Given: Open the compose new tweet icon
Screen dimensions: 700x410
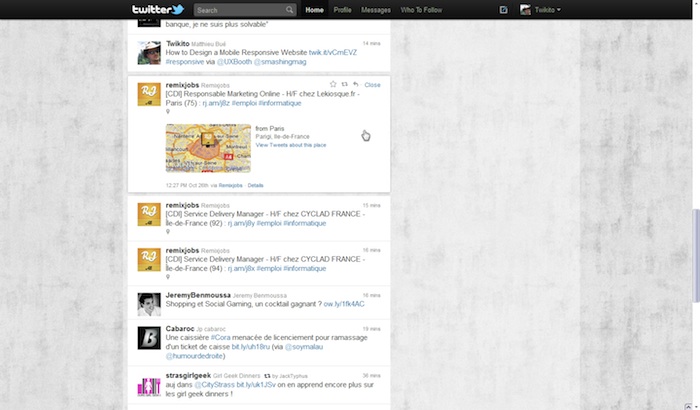Looking at the screenshot, I should [x=503, y=10].
